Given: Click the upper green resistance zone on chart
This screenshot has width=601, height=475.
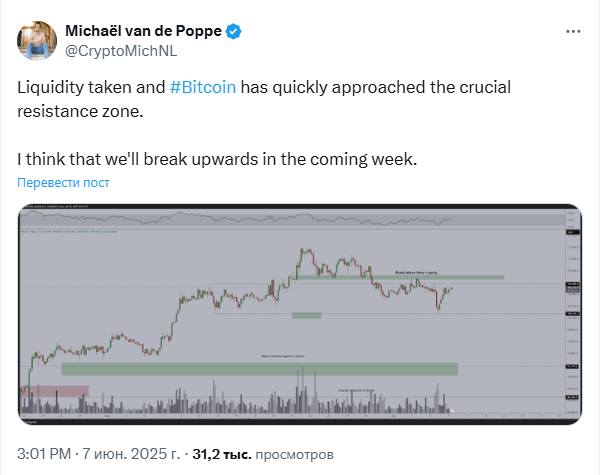Looking at the screenshot, I should coord(400,277).
